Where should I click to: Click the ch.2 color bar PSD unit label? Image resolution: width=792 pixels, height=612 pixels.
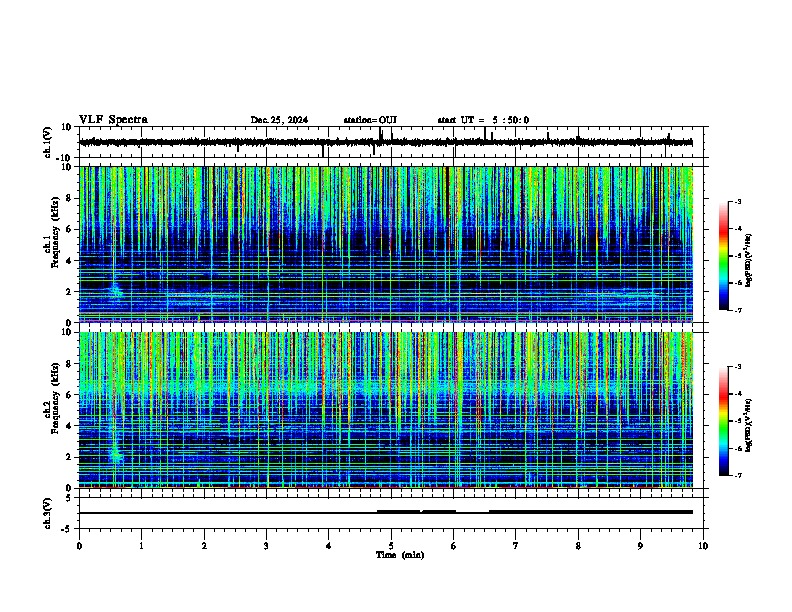coord(749,425)
